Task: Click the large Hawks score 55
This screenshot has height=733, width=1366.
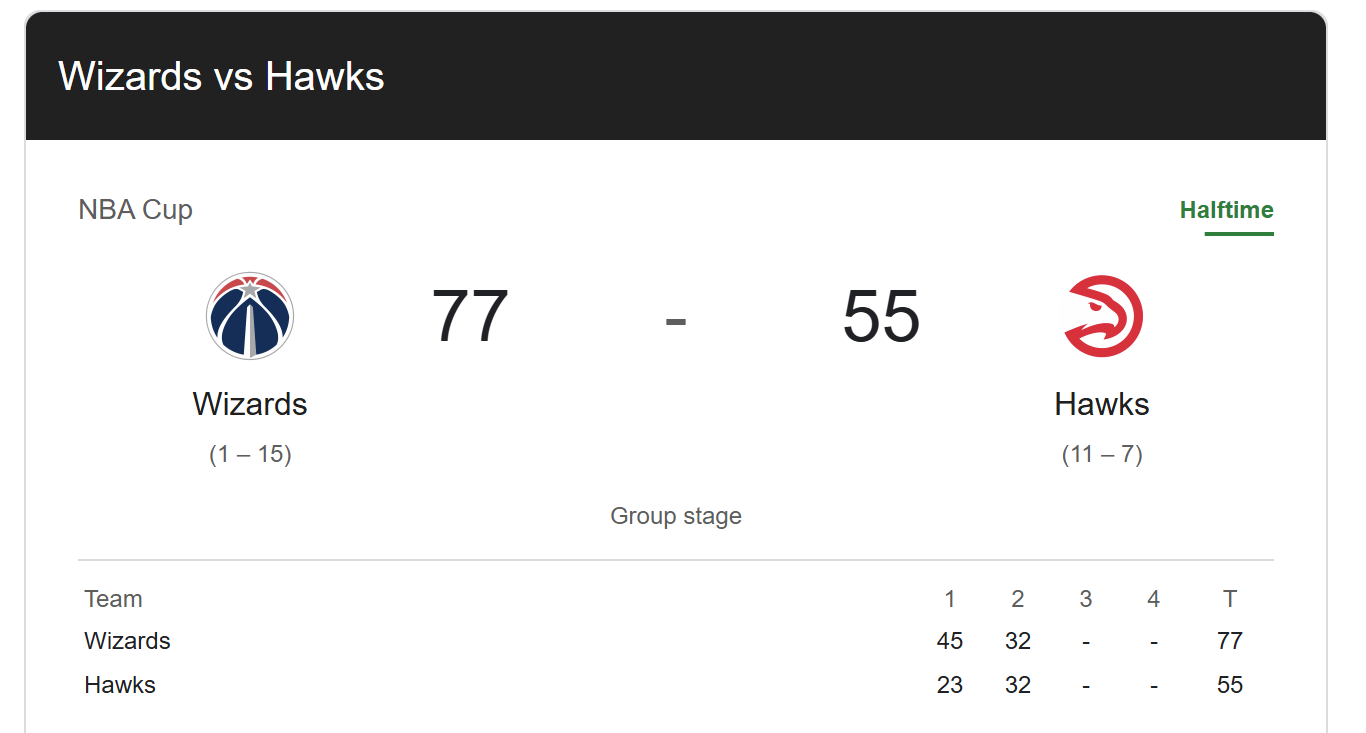Action: tap(881, 318)
